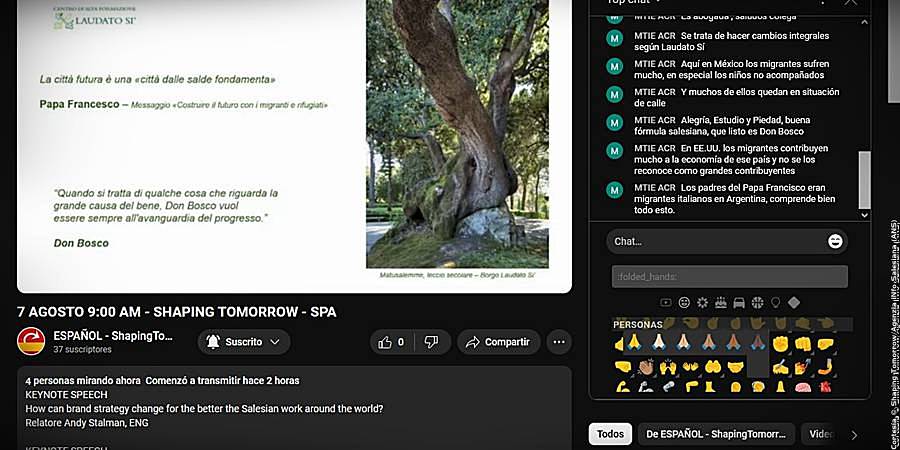Screen dimensions: 900x450
Task: Choose lightest skin tone folded hands
Action: click(659, 342)
